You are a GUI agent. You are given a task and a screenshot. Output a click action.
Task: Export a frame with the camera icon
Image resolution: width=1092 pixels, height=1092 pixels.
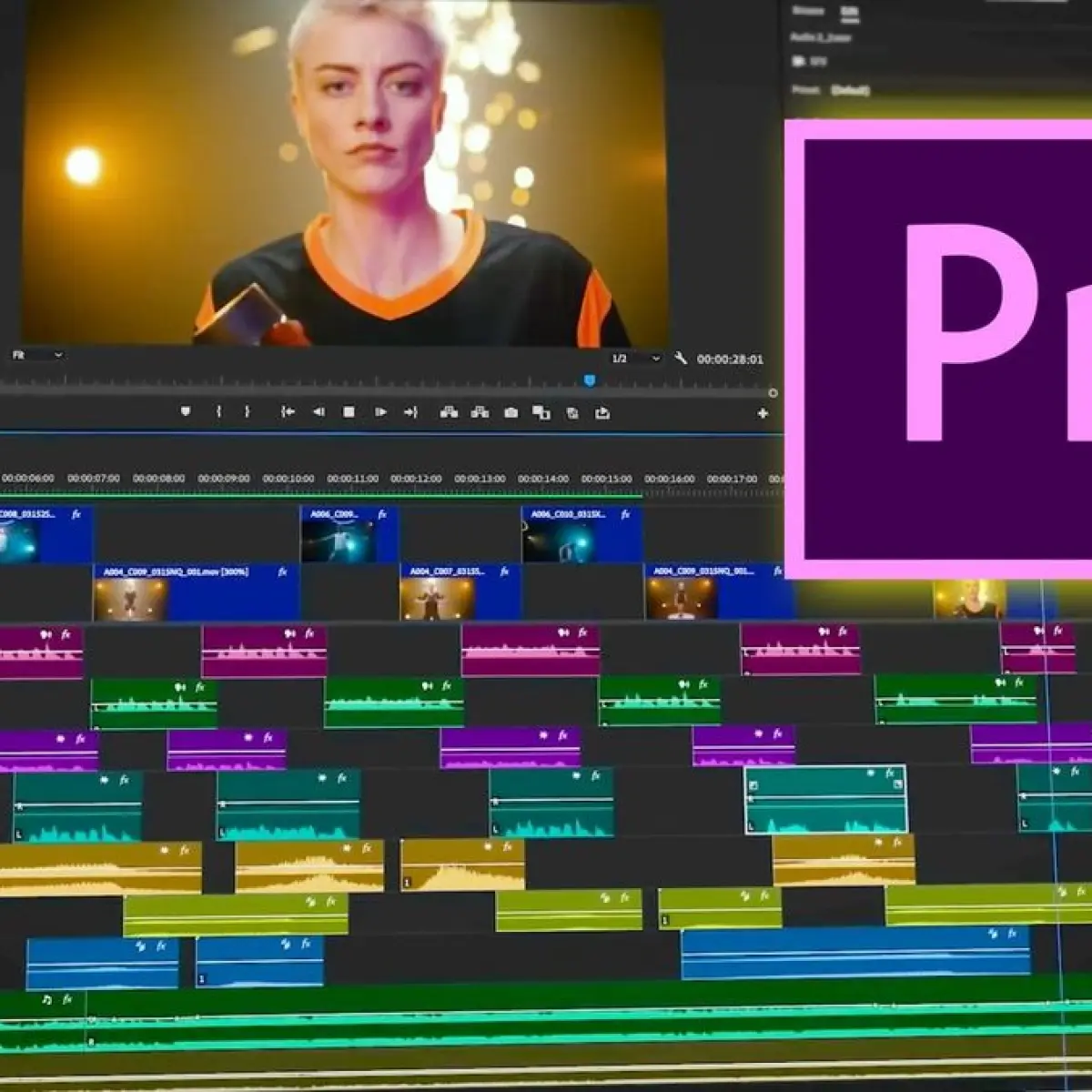point(511,412)
